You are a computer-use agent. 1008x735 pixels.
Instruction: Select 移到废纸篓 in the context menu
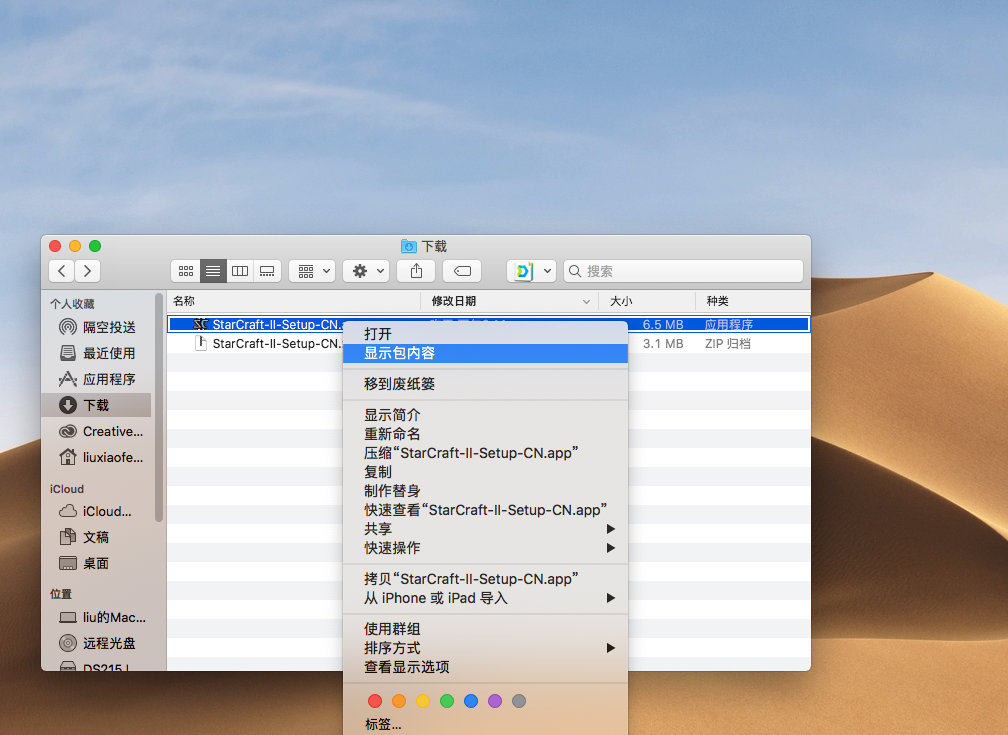[x=400, y=384]
